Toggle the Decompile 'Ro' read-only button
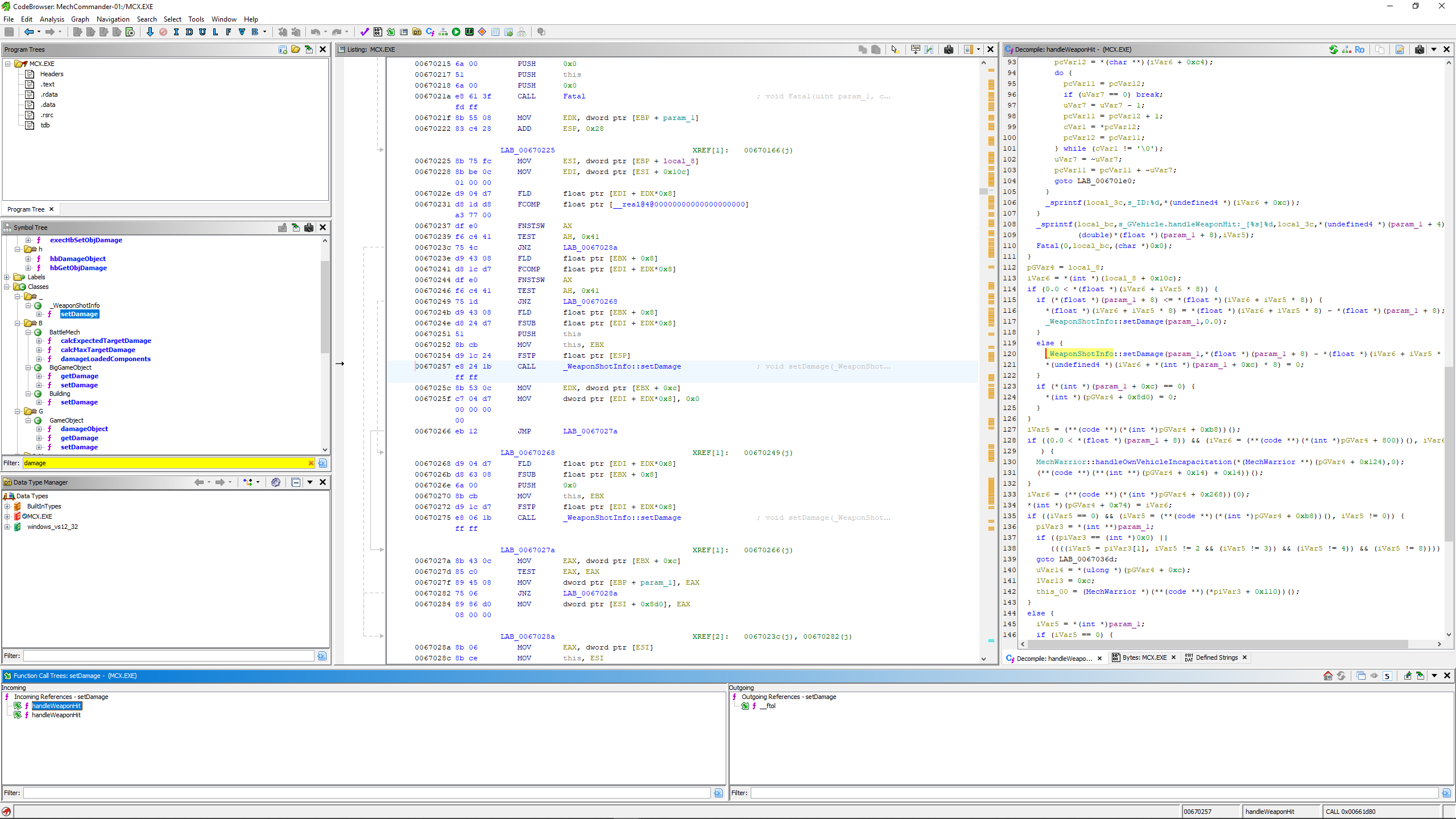The image size is (1456, 819). (1359, 49)
